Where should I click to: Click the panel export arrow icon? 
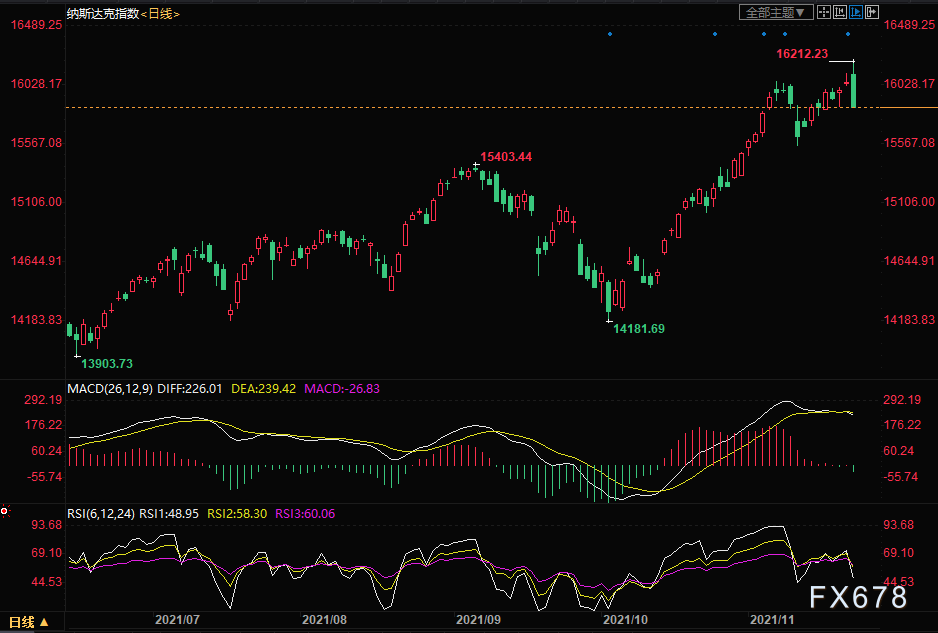[x=872, y=12]
